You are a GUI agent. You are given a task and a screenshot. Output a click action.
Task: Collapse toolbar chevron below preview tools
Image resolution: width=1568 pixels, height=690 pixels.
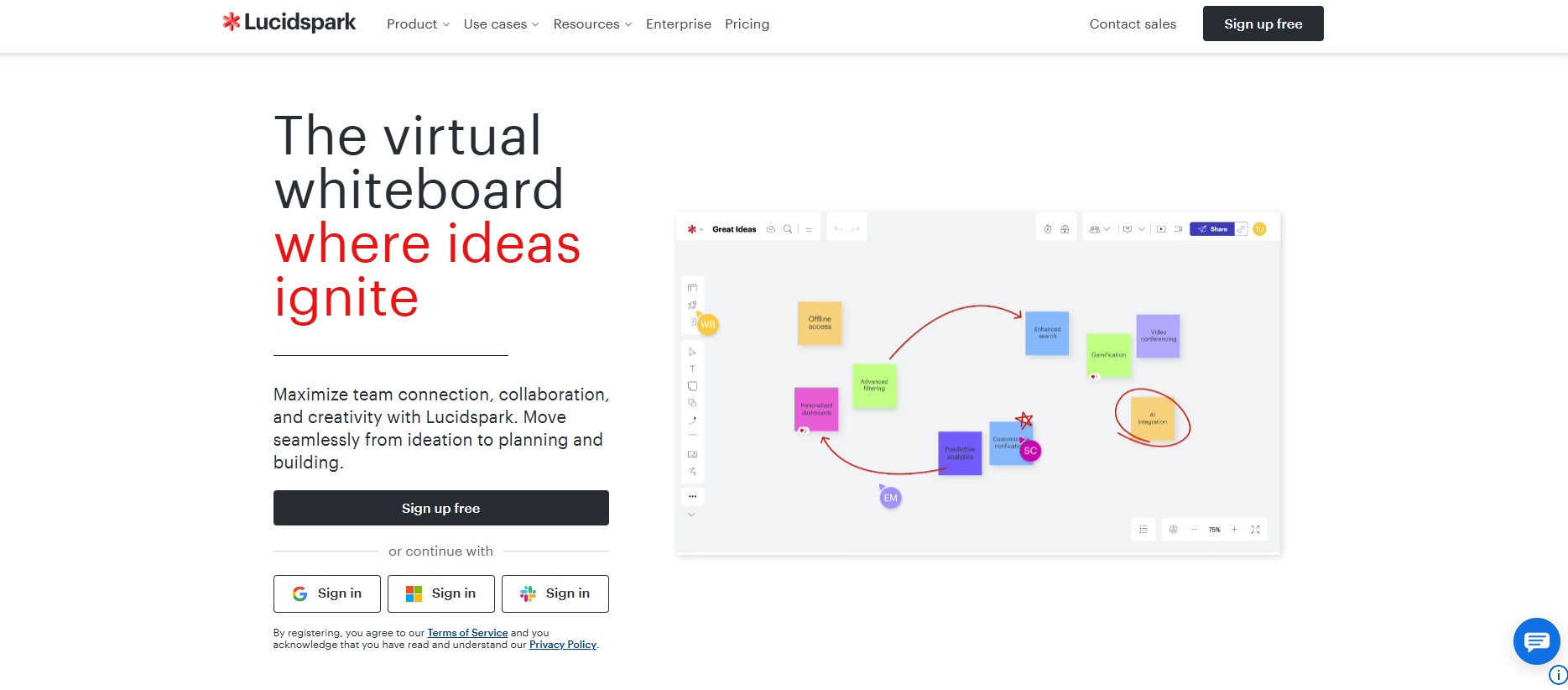(692, 515)
